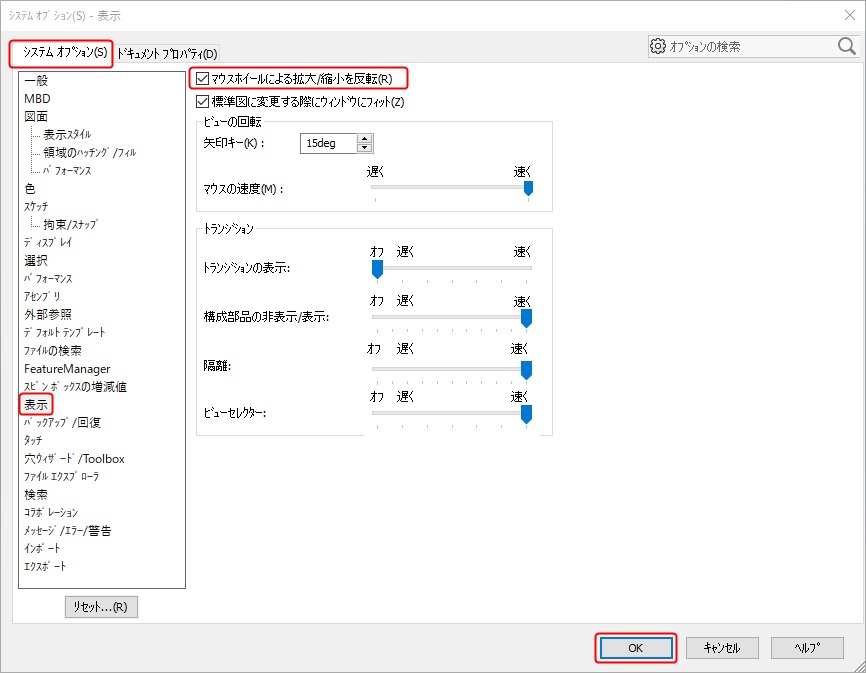Click the リセット button
Viewport: 866px width, 673px height.
click(x=100, y=606)
